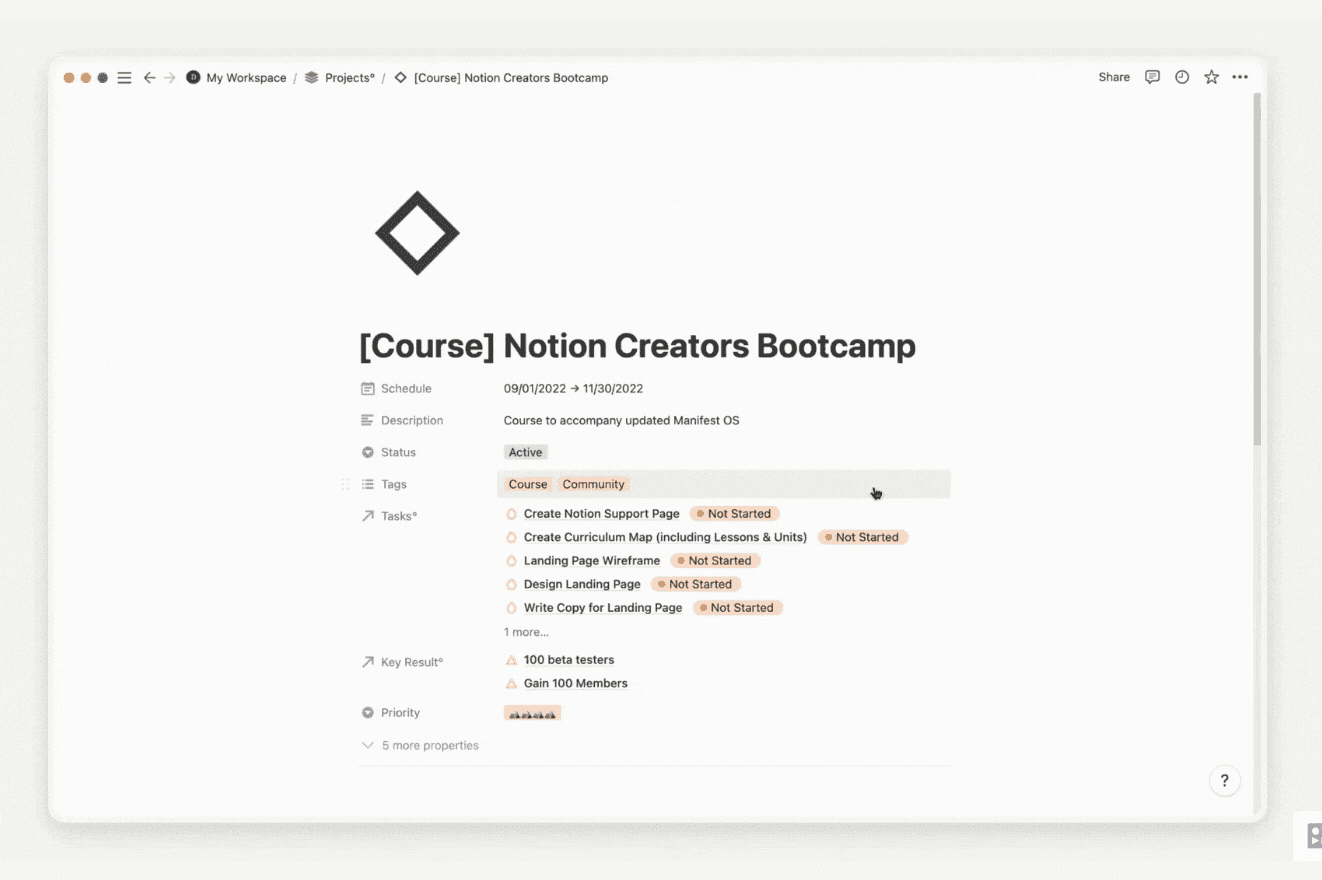
Task: Expand the 1 more… tasks link
Action: pos(526,632)
